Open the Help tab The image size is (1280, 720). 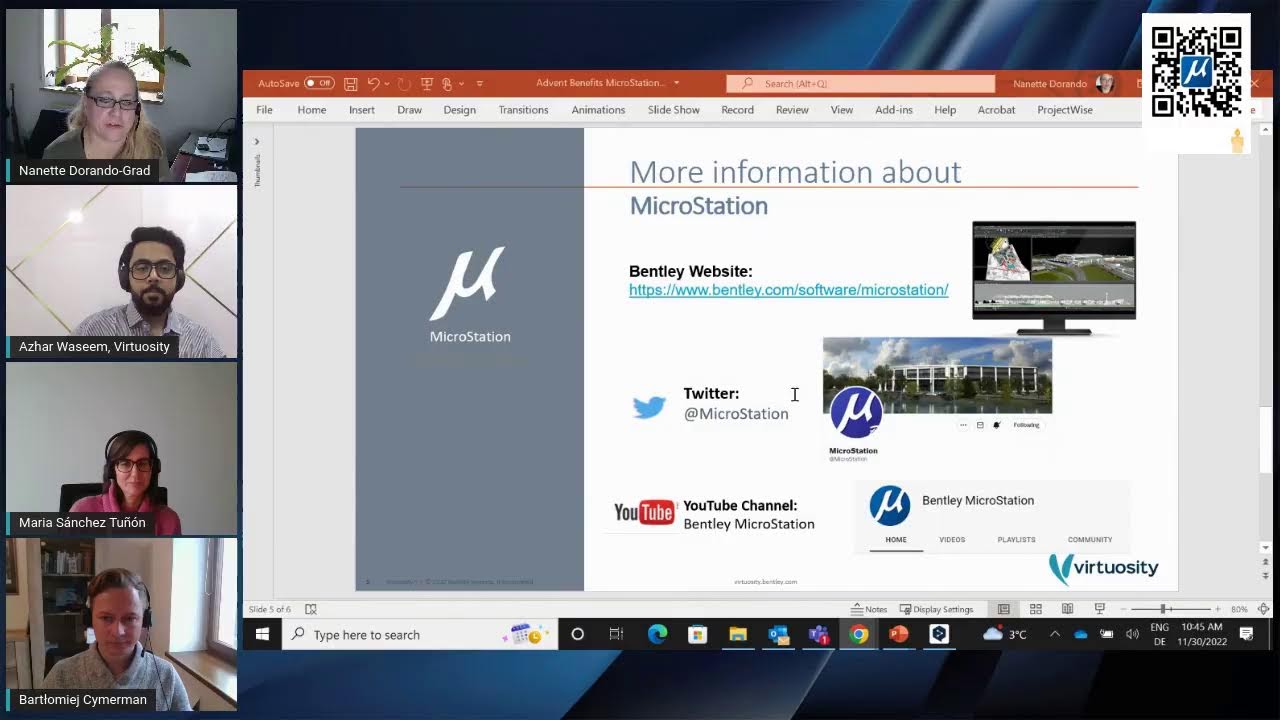pos(945,110)
